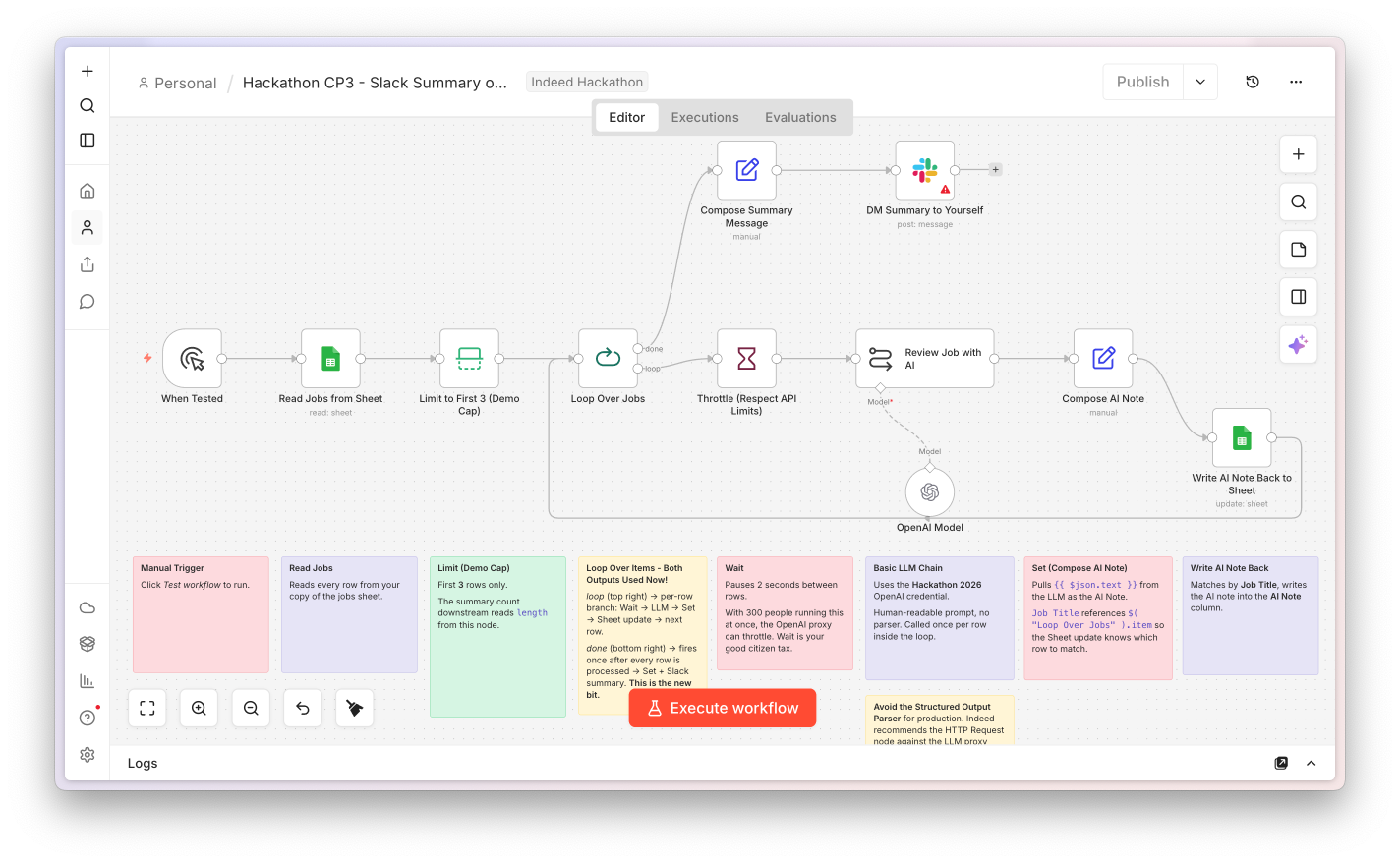
Task: Open the chat bubble icon in sidebar
Action: point(87,302)
